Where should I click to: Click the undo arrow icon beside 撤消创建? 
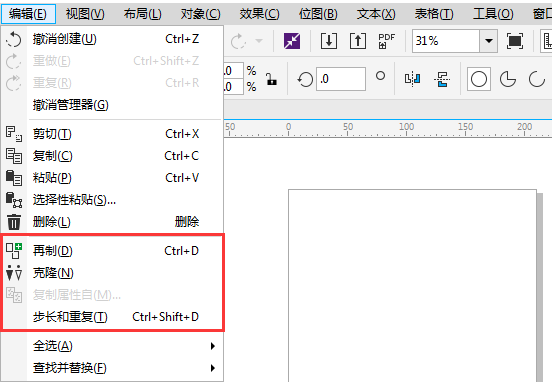click(14, 39)
